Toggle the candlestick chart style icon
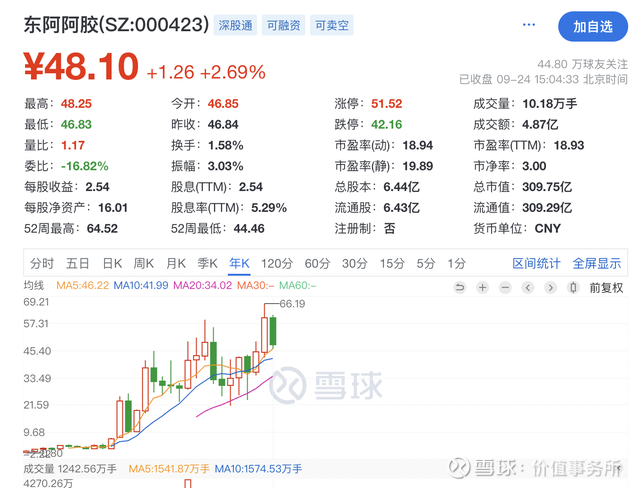The height and width of the screenshot is (488, 640). pyautogui.click(x=573, y=288)
